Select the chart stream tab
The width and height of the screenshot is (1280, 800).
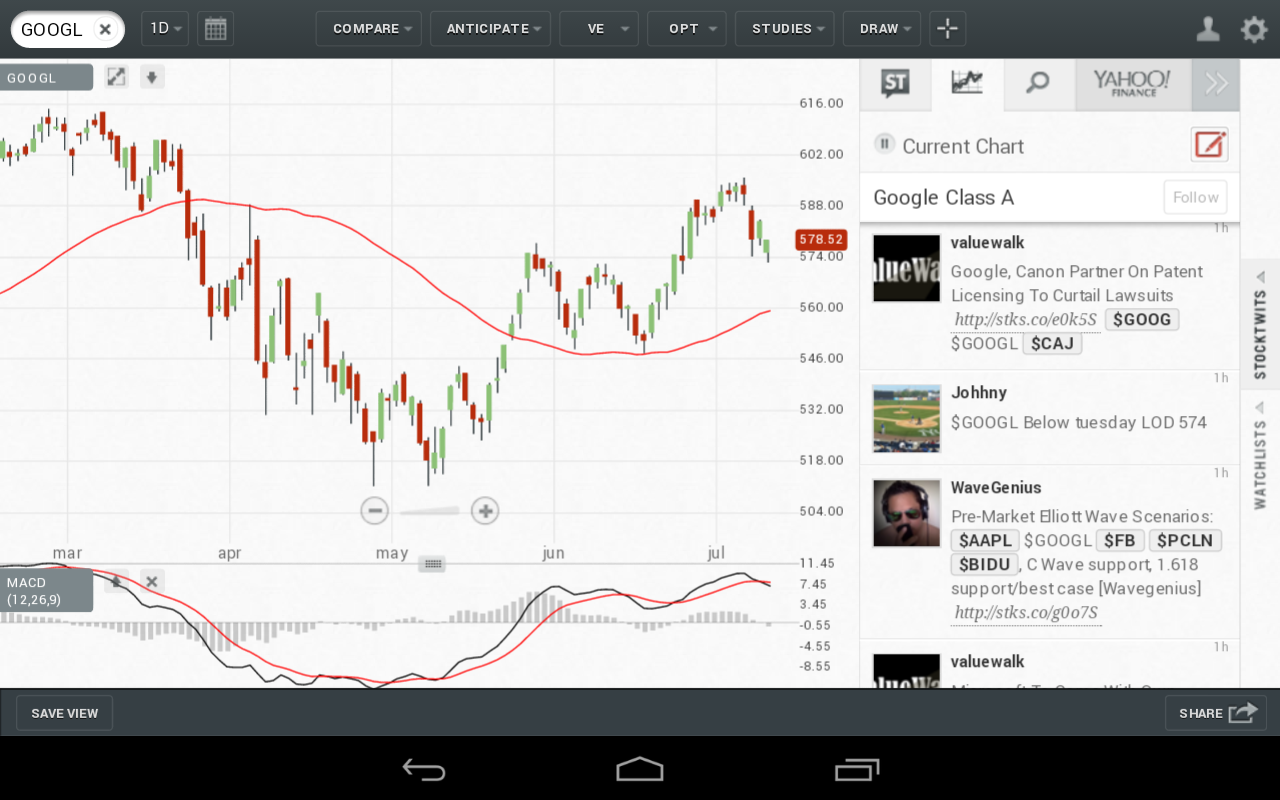pos(967,84)
